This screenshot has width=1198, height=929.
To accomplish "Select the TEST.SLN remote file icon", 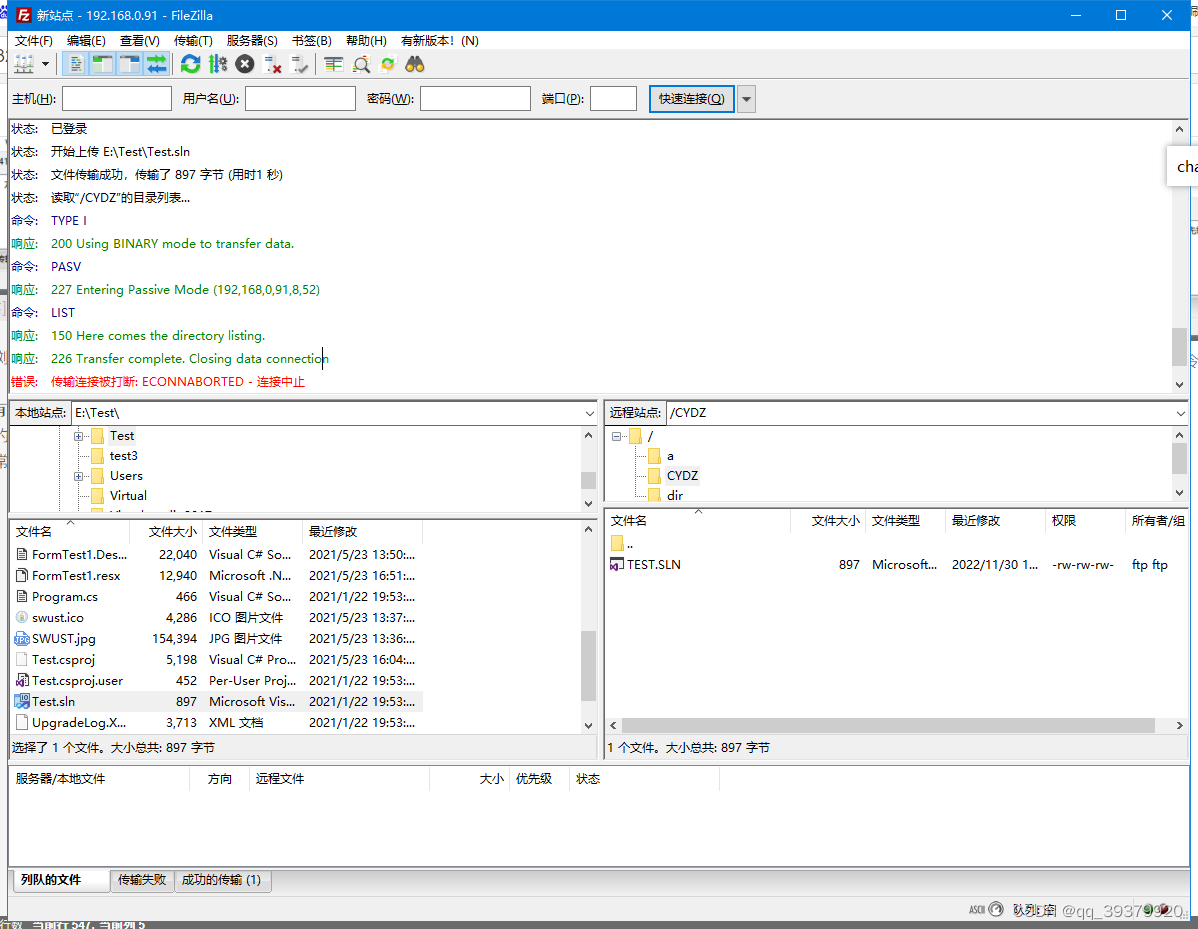I will pyautogui.click(x=617, y=565).
